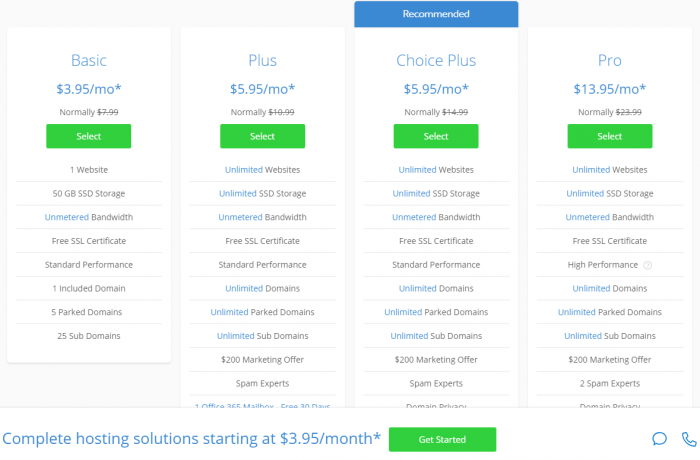This screenshot has width=700, height=460.
Task: Click Unlimited Domains link in Pro column
Action: (x=591, y=288)
